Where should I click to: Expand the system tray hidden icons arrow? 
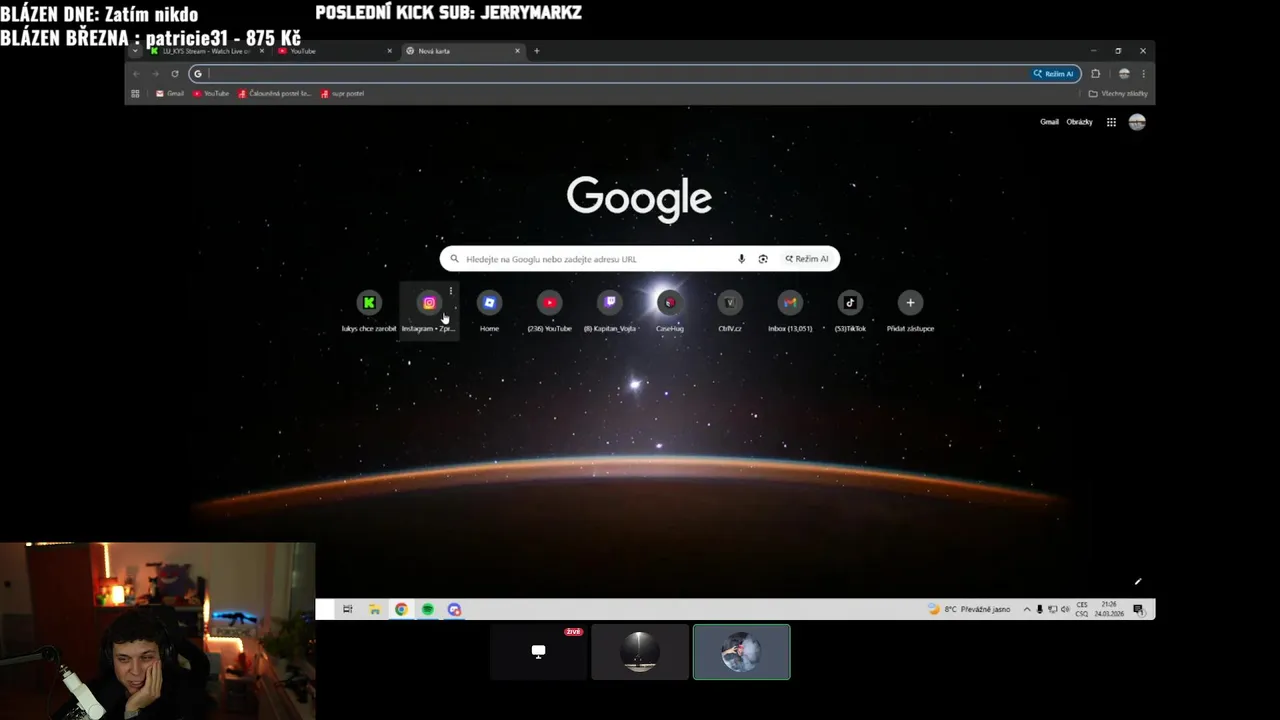point(1026,609)
